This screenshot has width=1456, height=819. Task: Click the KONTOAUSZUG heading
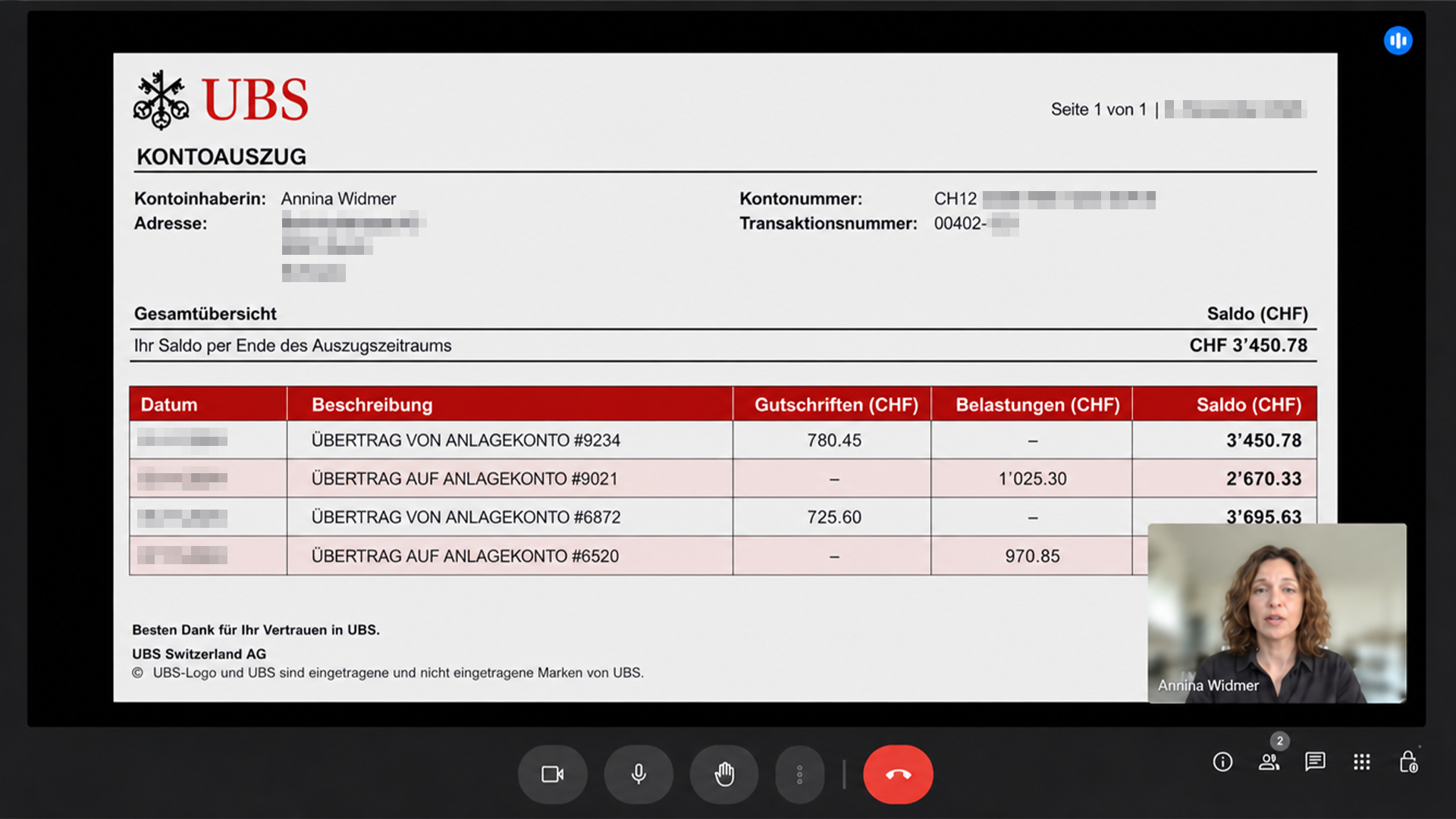tap(221, 157)
